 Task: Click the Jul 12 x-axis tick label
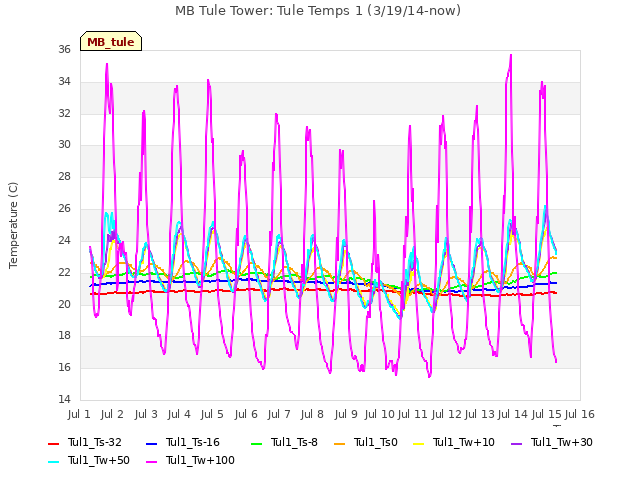[447, 414]
